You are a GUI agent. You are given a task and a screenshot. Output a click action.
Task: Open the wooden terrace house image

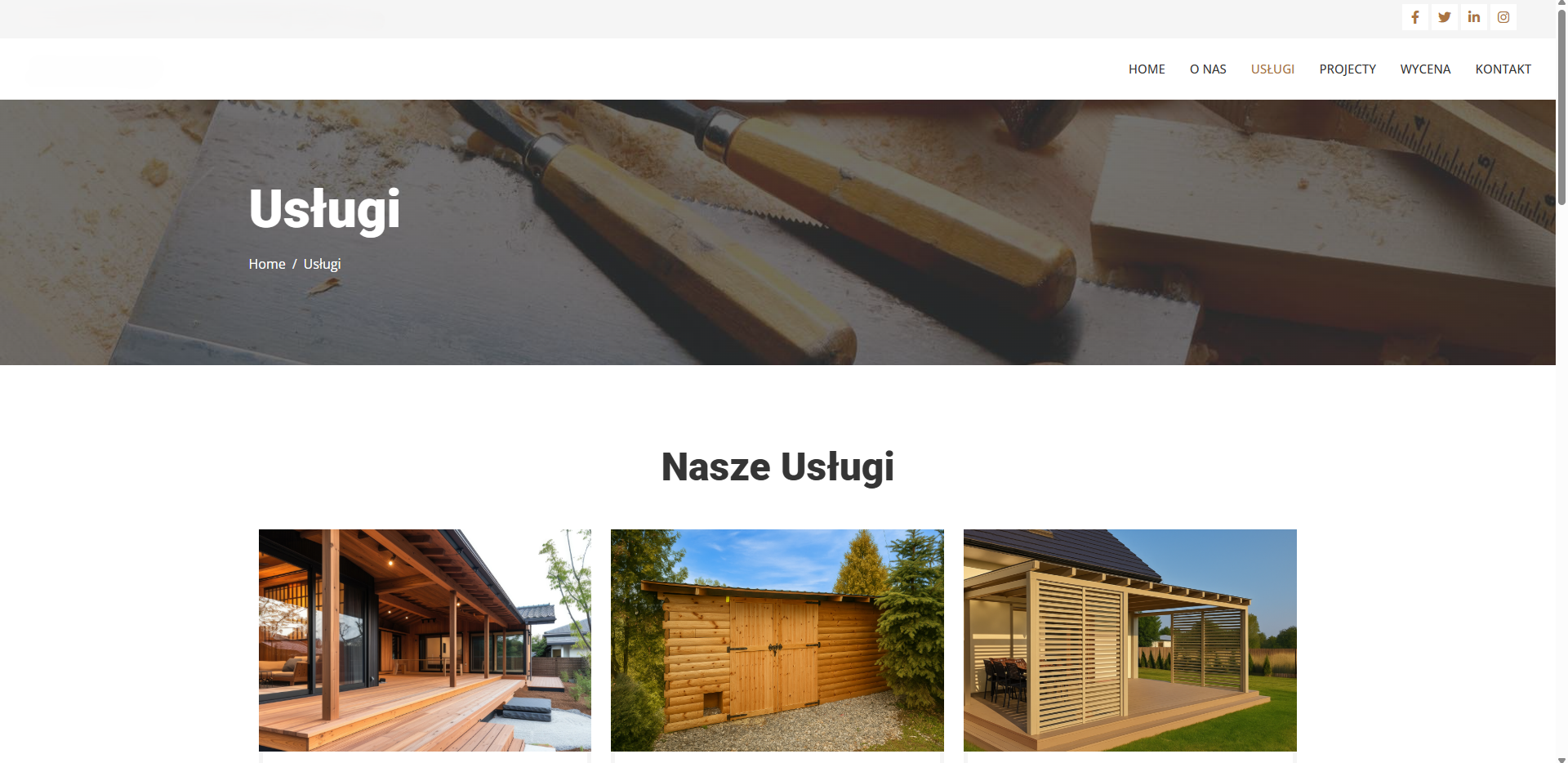pos(425,640)
